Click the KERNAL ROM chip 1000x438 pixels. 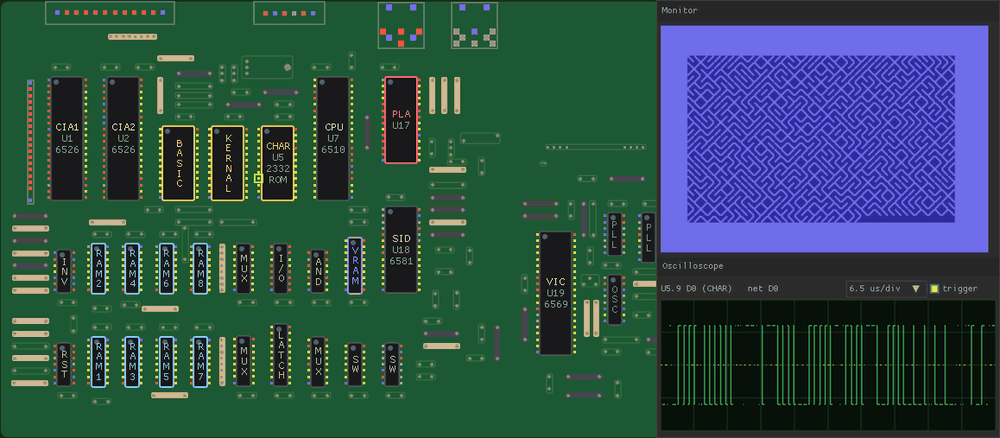click(228, 163)
